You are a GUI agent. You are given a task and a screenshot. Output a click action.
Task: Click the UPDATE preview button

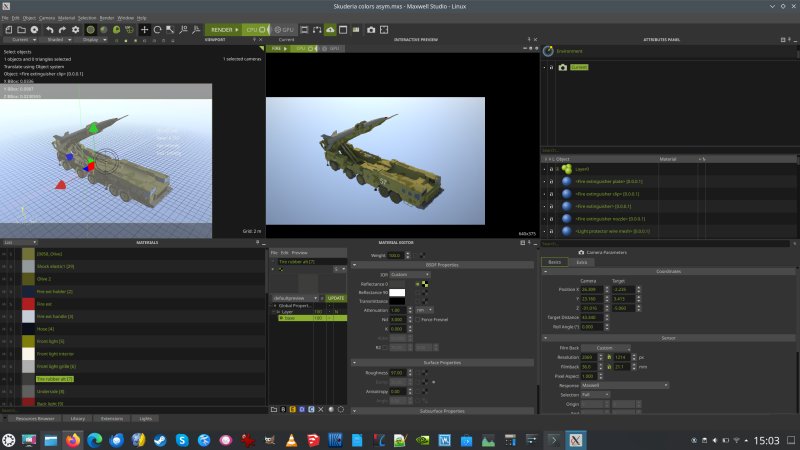tap(336, 297)
